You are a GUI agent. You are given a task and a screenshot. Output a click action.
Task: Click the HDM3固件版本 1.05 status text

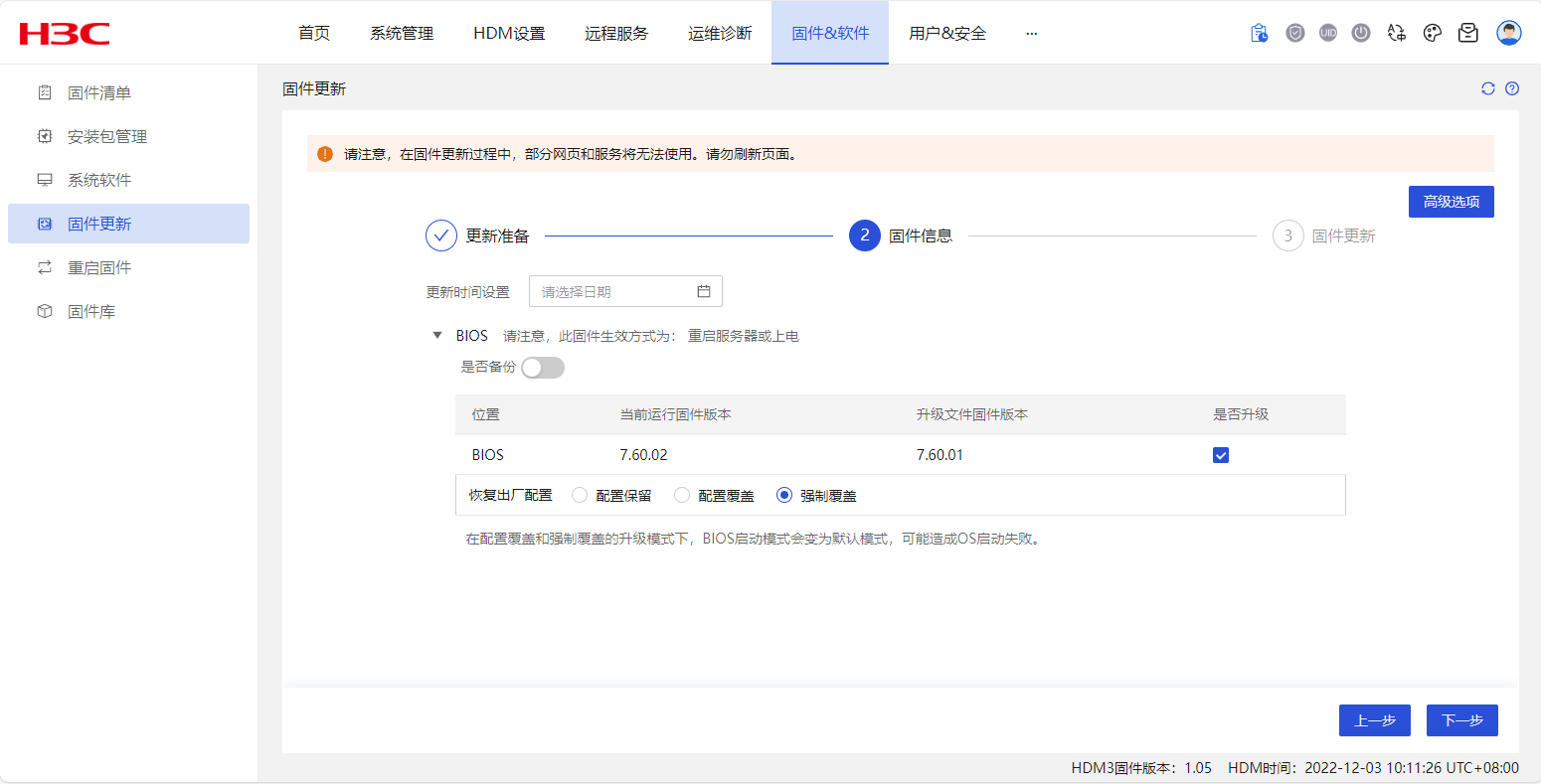[x=1141, y=768]
